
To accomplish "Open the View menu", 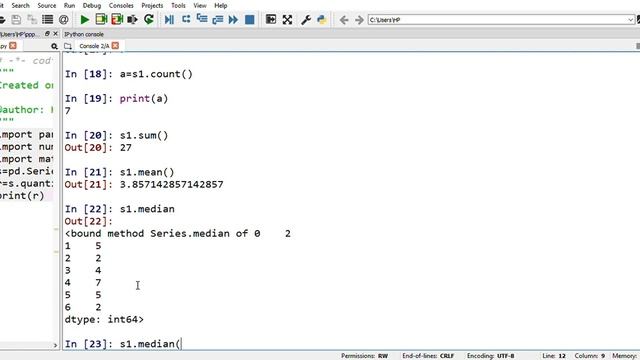I will point(200,6).
